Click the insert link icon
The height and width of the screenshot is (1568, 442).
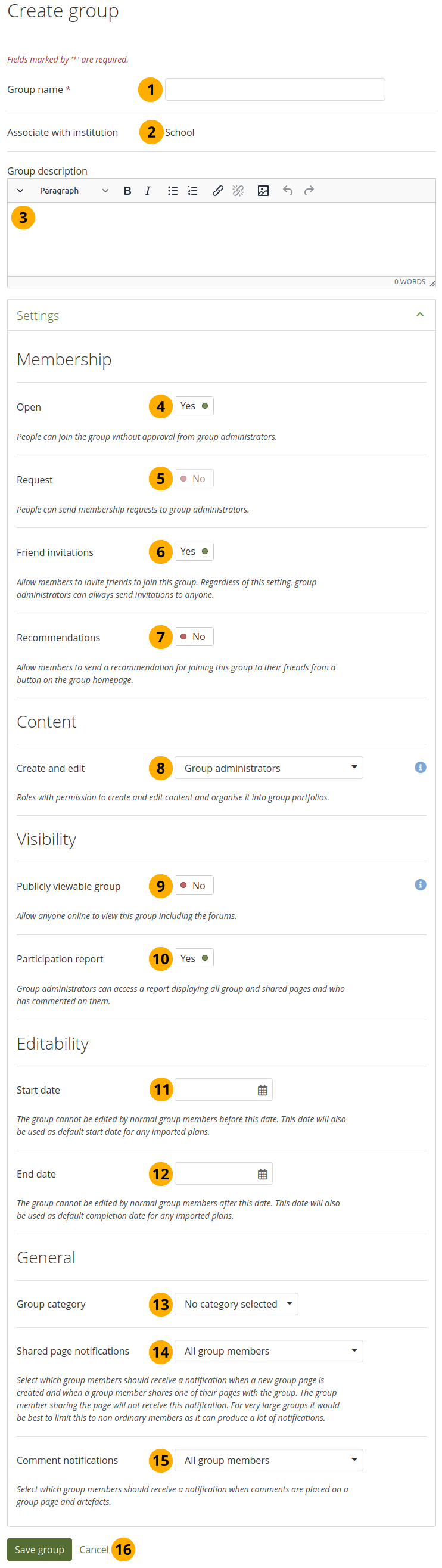click(x=217, y=191)
